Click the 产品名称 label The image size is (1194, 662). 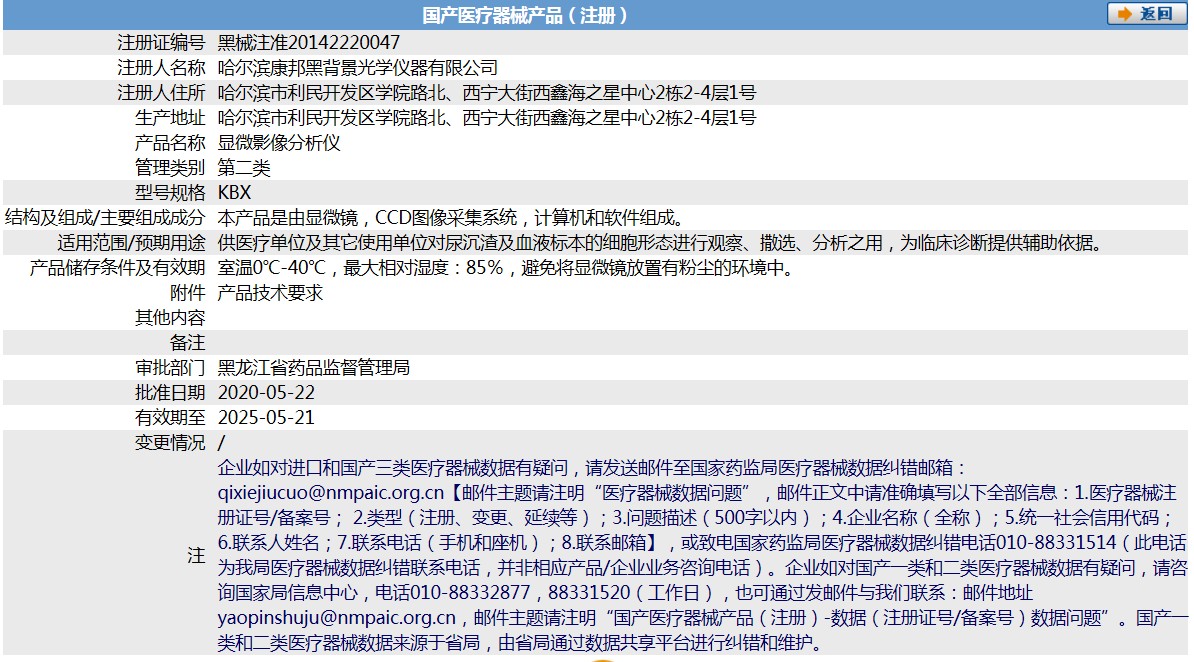tap(170, 143)
